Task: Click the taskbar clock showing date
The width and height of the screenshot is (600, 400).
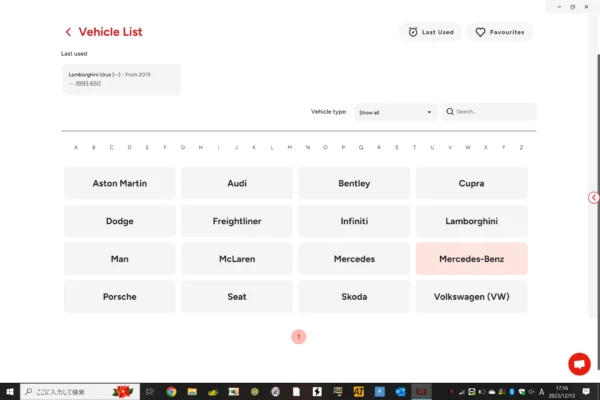Action: [x=562, y=392]
